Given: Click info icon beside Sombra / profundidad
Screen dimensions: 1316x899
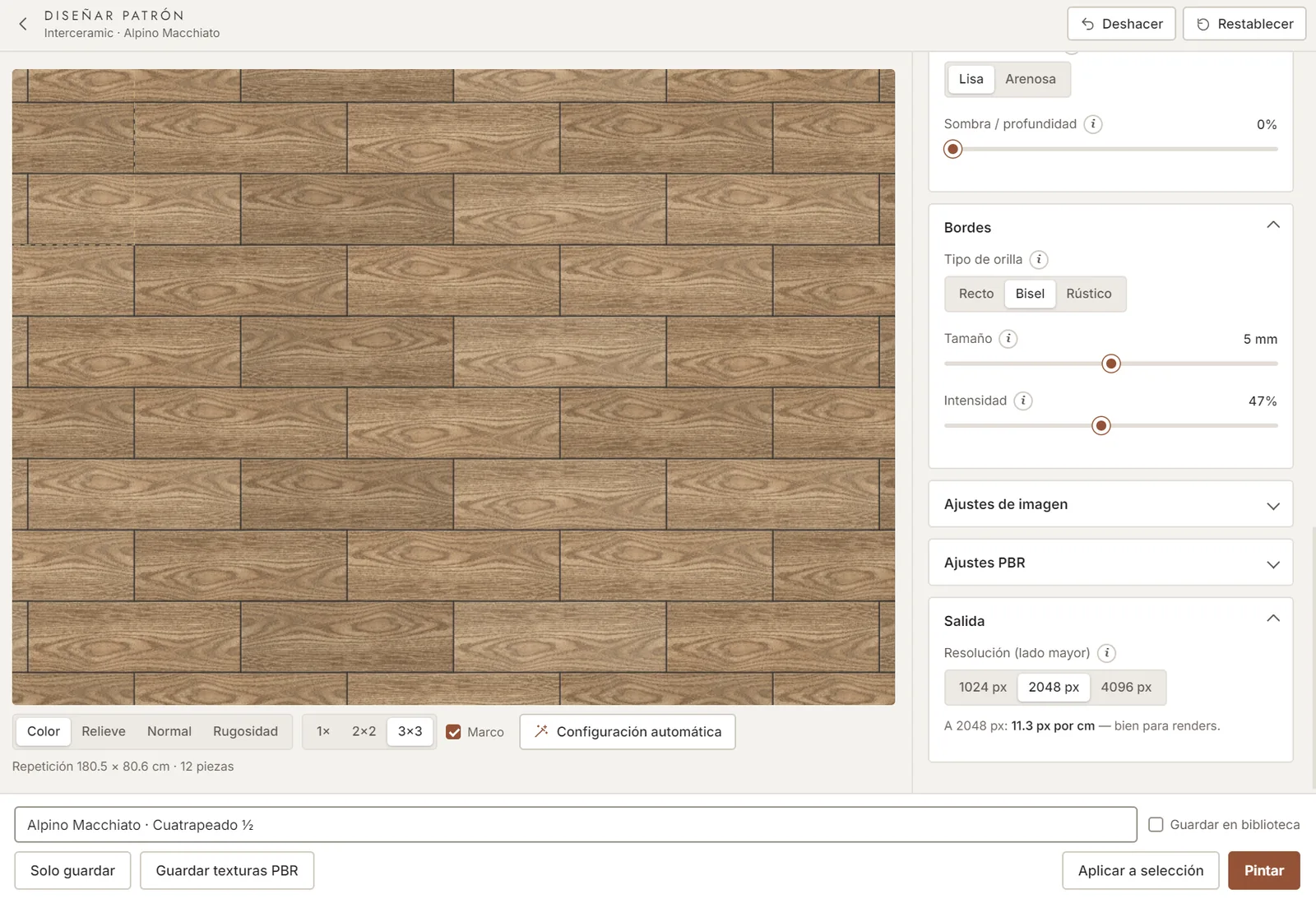Looking at the screenshot, I should [x=1093, y=124].
